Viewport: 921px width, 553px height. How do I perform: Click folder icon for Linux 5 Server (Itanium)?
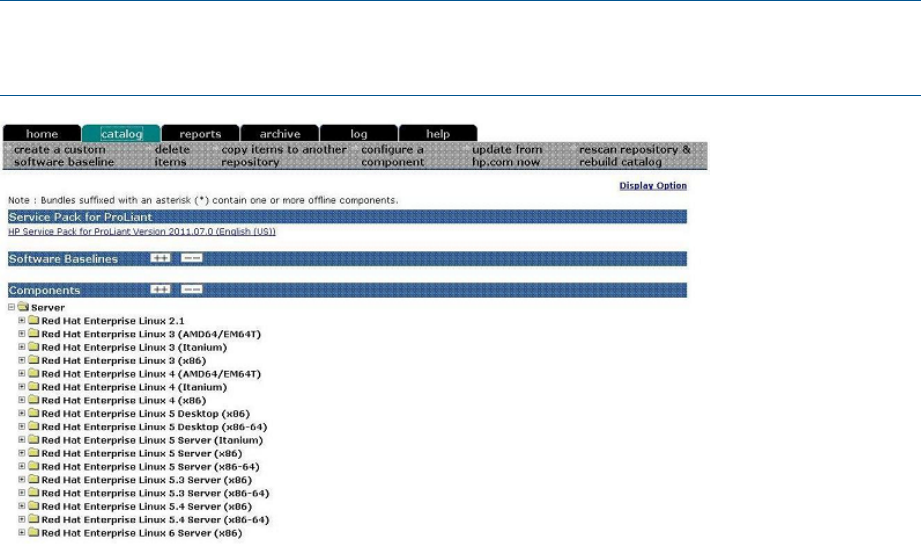(x=33, y=440)
